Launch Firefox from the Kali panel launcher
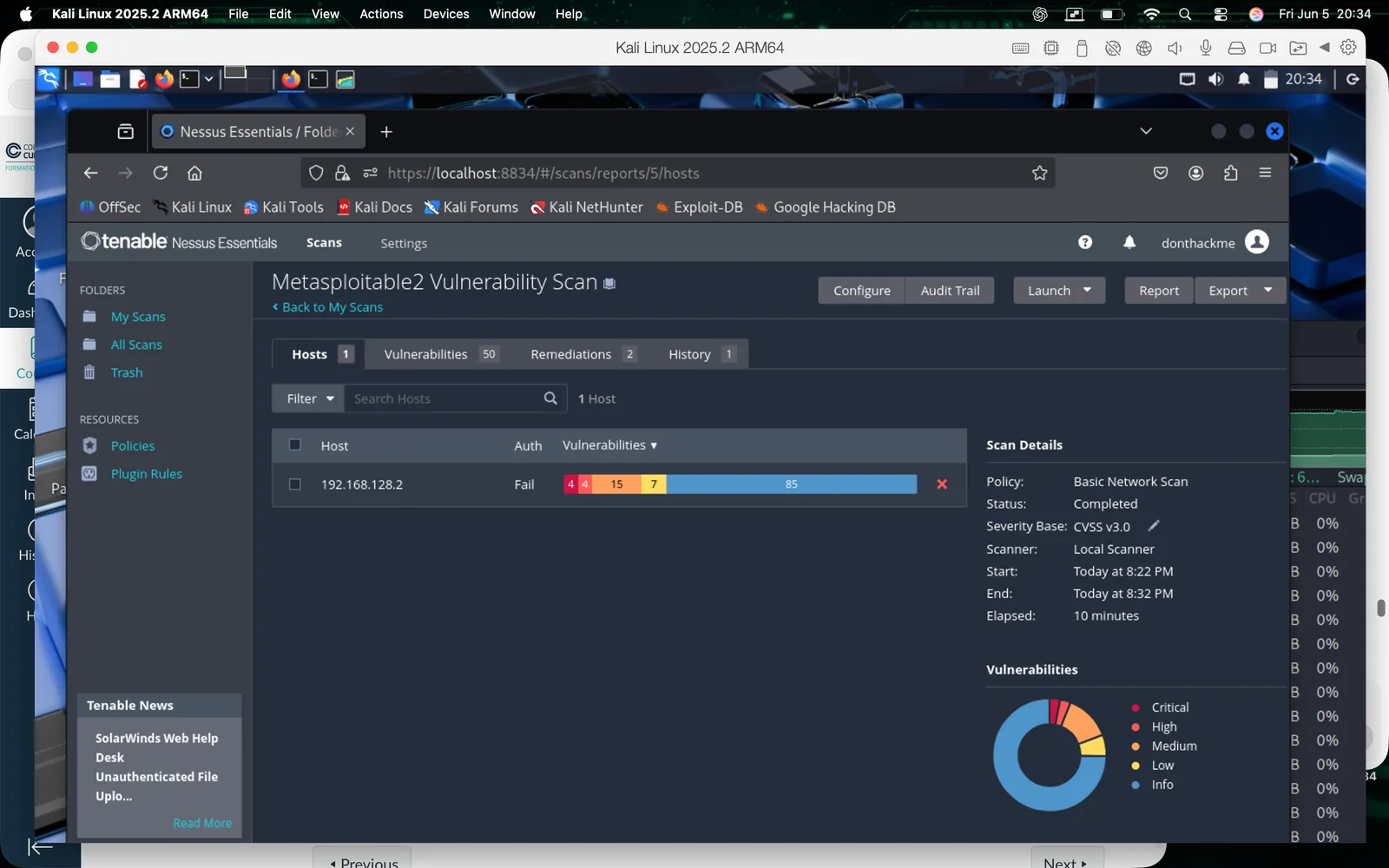 (x=164, y=79)
